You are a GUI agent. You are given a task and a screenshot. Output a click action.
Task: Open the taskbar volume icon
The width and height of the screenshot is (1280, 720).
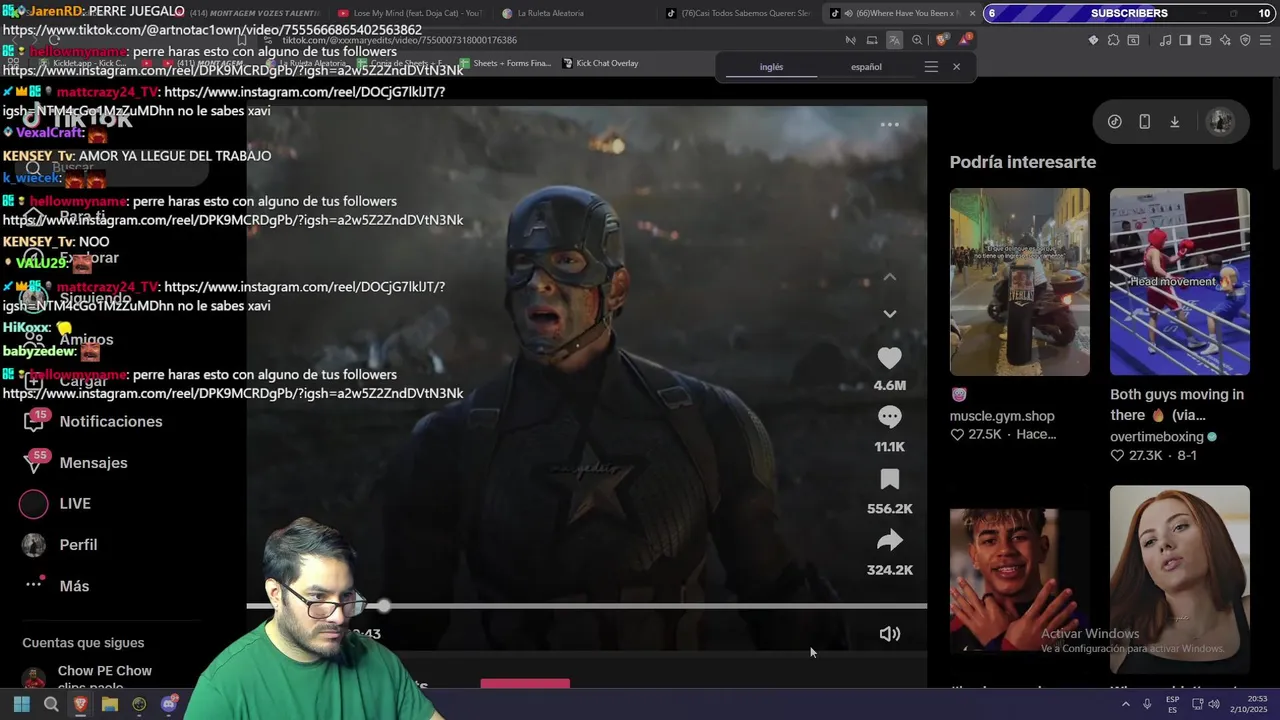point(1213,704)
